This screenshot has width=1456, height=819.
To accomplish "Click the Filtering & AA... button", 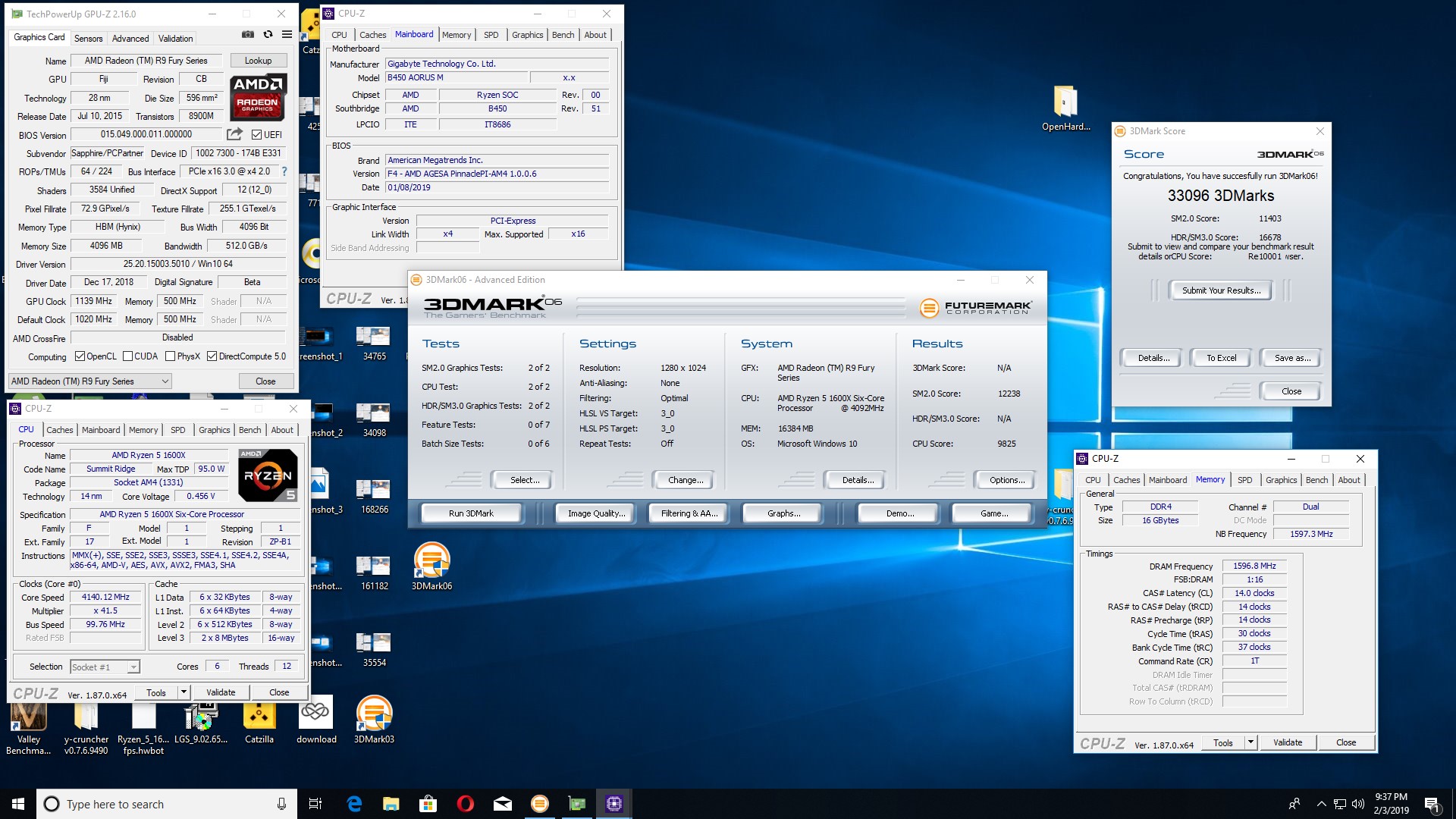I will [689, 513].
